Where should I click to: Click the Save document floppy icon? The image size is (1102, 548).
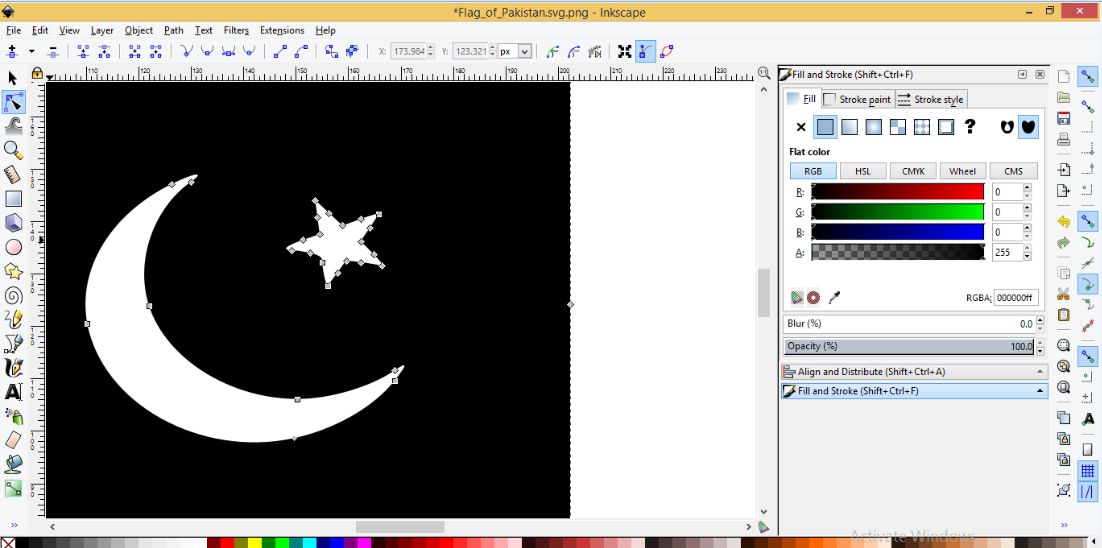coord(1063,118)
